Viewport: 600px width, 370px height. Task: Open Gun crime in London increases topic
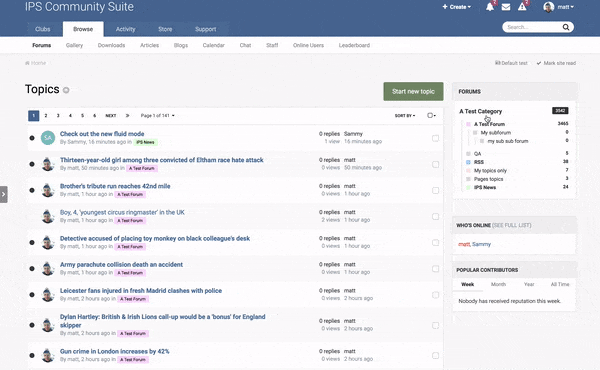114,351
